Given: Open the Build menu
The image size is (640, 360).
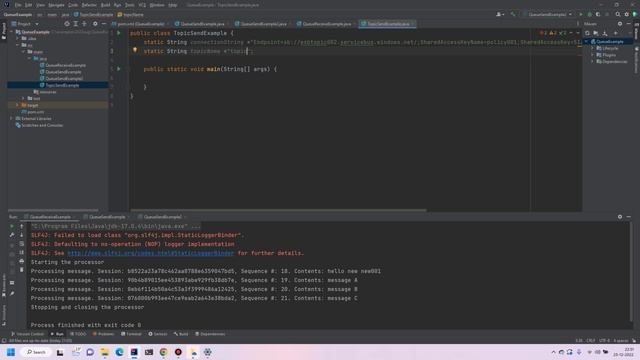Looking at the screenshot, I should pos(105,5).
